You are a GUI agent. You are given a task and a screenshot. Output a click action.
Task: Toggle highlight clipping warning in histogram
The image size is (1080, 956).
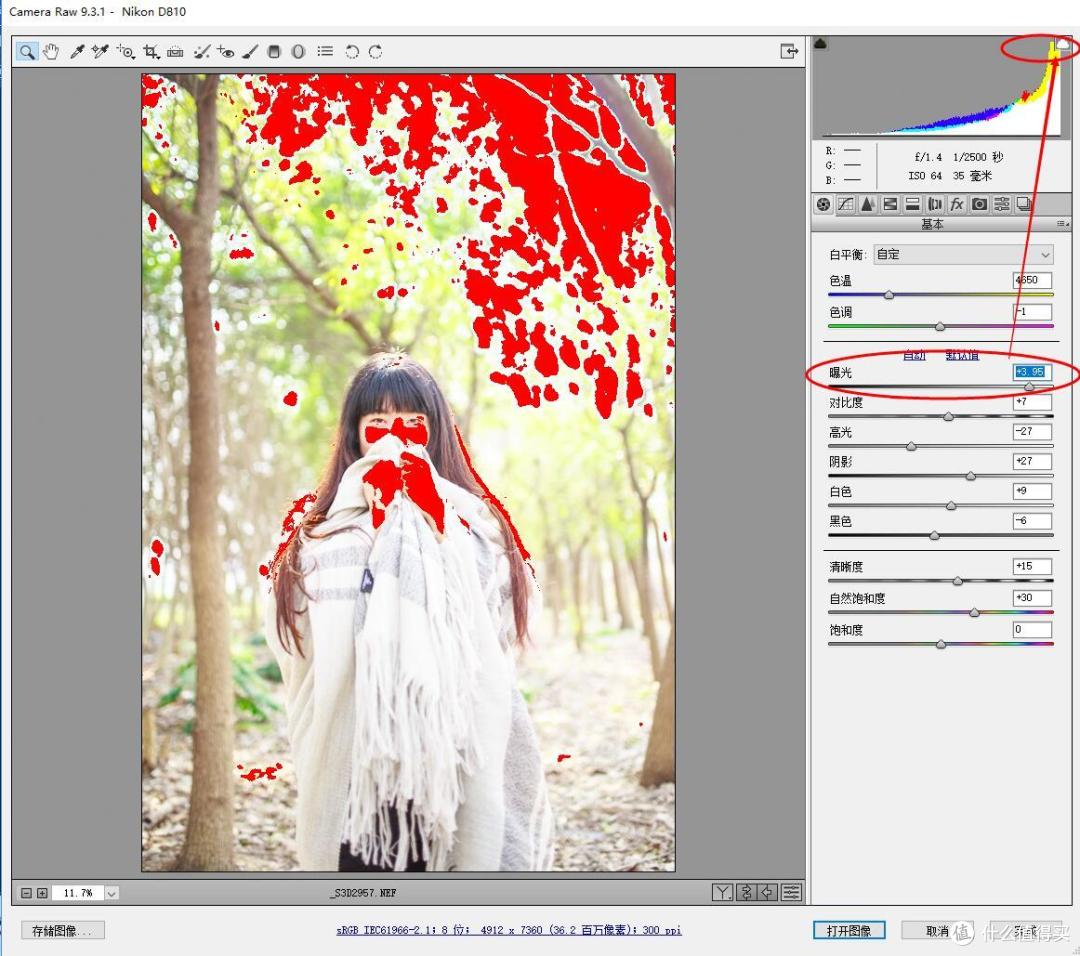1063,43
